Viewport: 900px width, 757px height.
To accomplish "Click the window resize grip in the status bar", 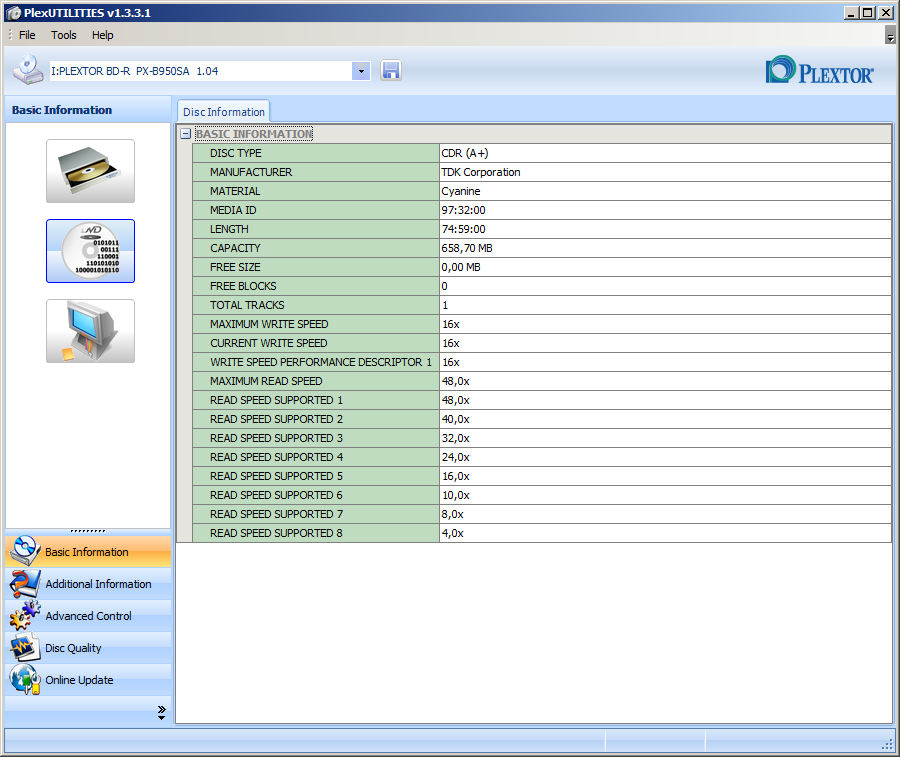I will pyautogui.click(x=887, y=744).
